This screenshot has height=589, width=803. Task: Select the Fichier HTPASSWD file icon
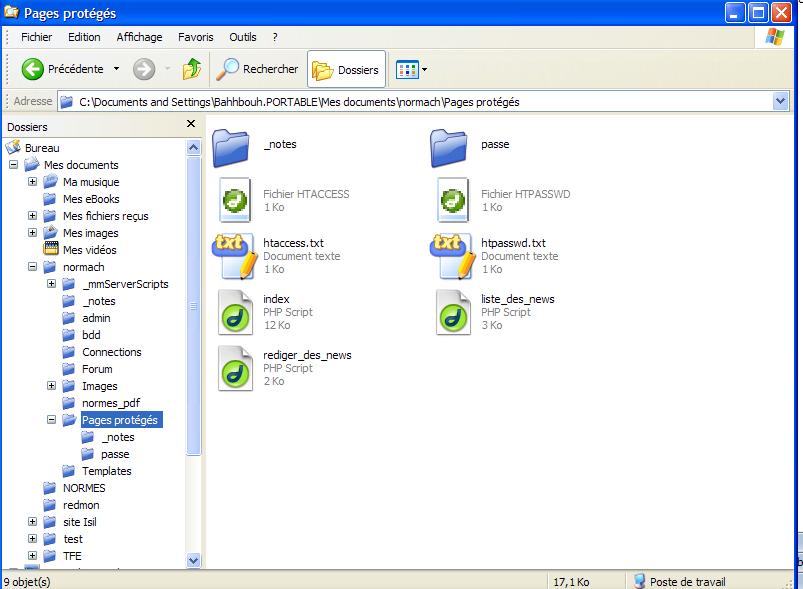pos(453,200)
